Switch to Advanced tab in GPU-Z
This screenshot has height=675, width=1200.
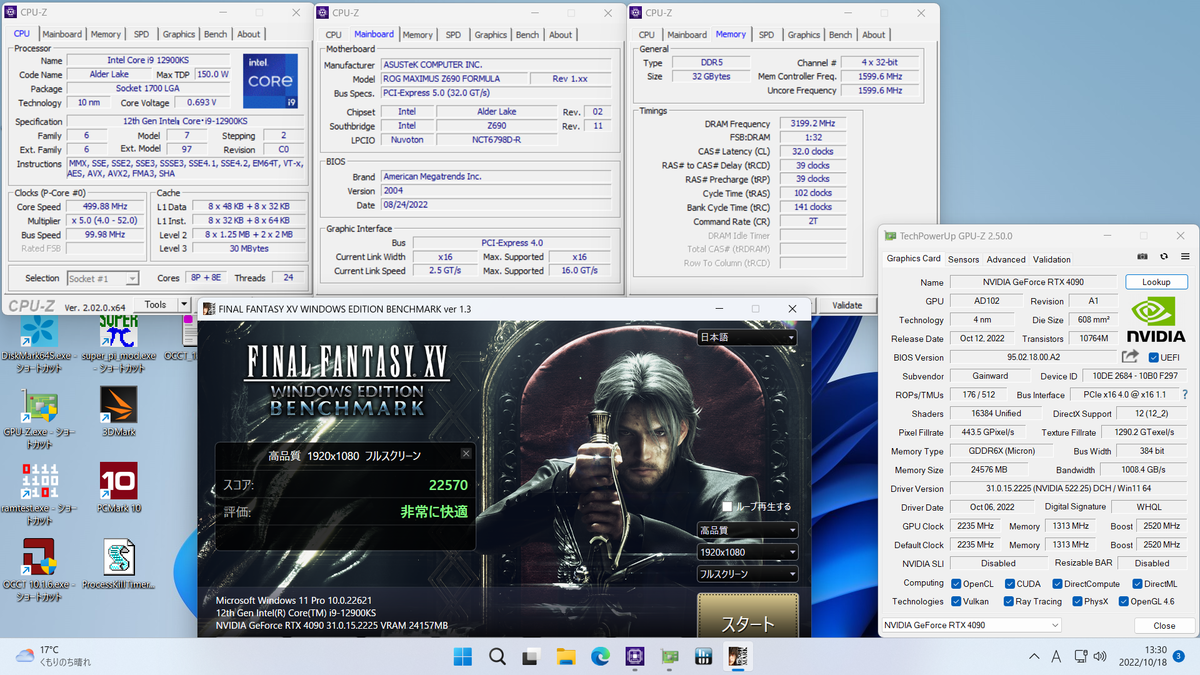(x=1006, y=259)
